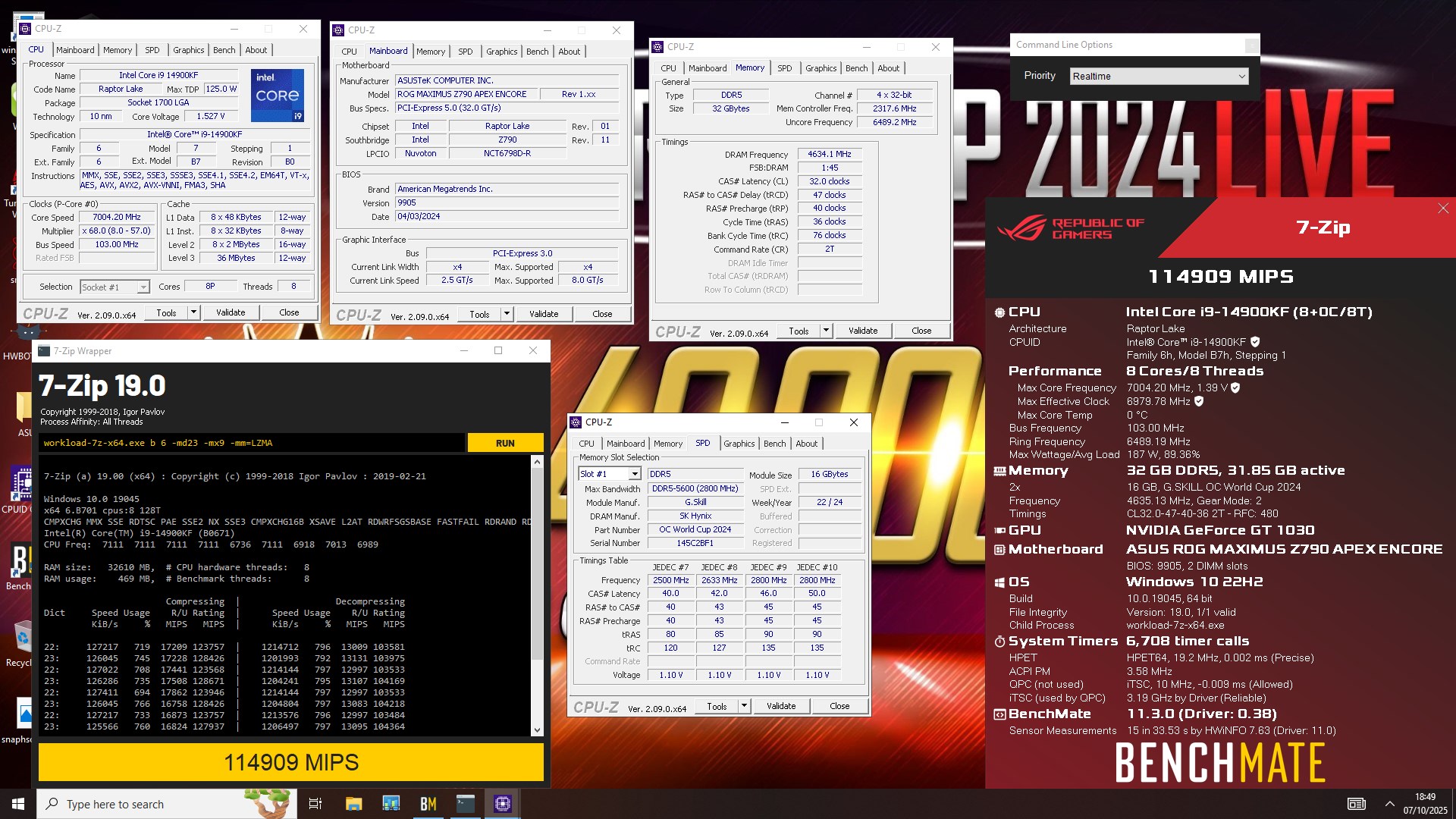Viewport: 1456px width, 819px height.
Task: Open Graphics tab in Memory CPU-Z window
Action: (821, 68)
